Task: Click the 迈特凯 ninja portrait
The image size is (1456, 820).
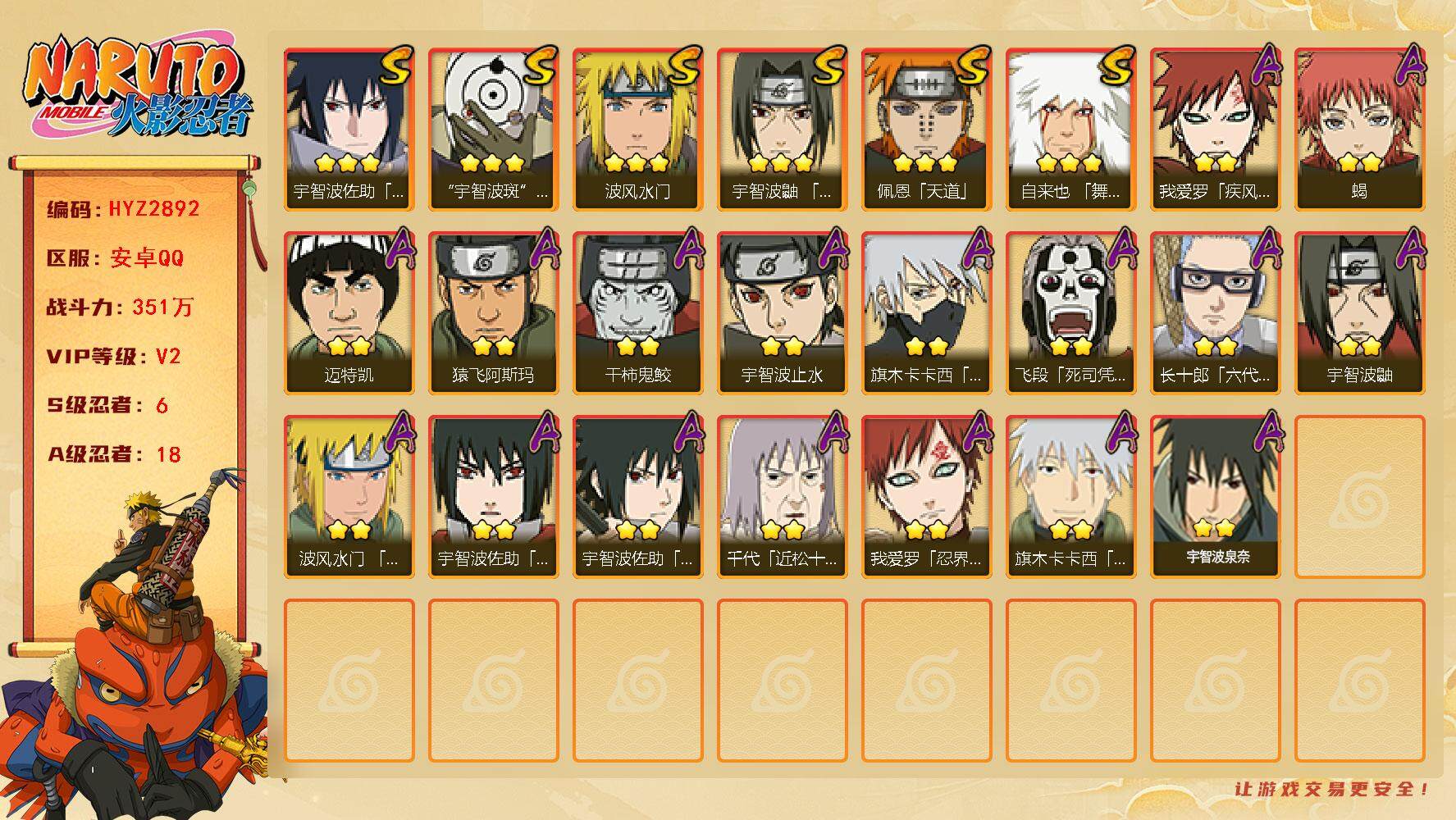Action: [x=349, y=313]
